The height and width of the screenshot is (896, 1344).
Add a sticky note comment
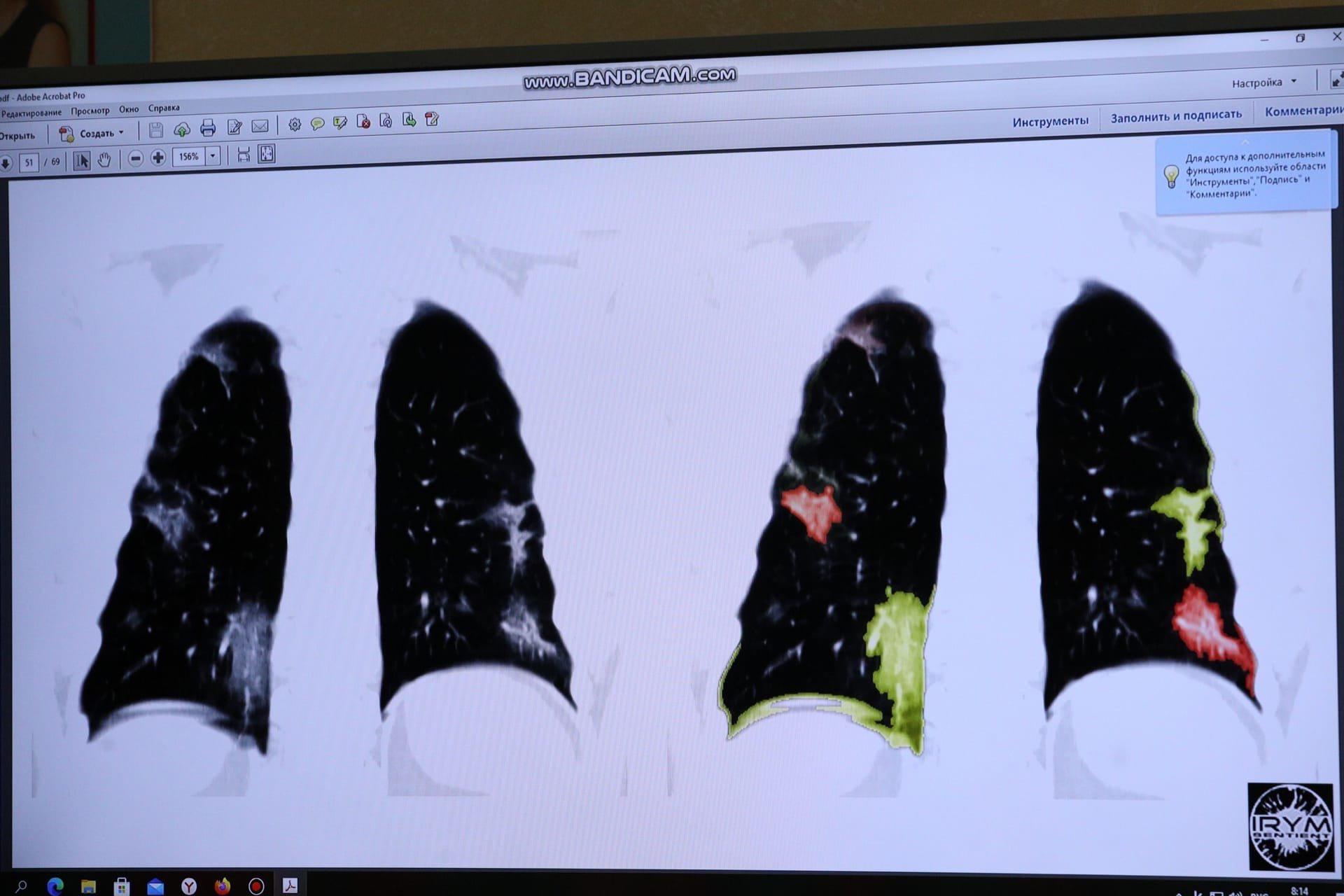(x=317, y=124)
